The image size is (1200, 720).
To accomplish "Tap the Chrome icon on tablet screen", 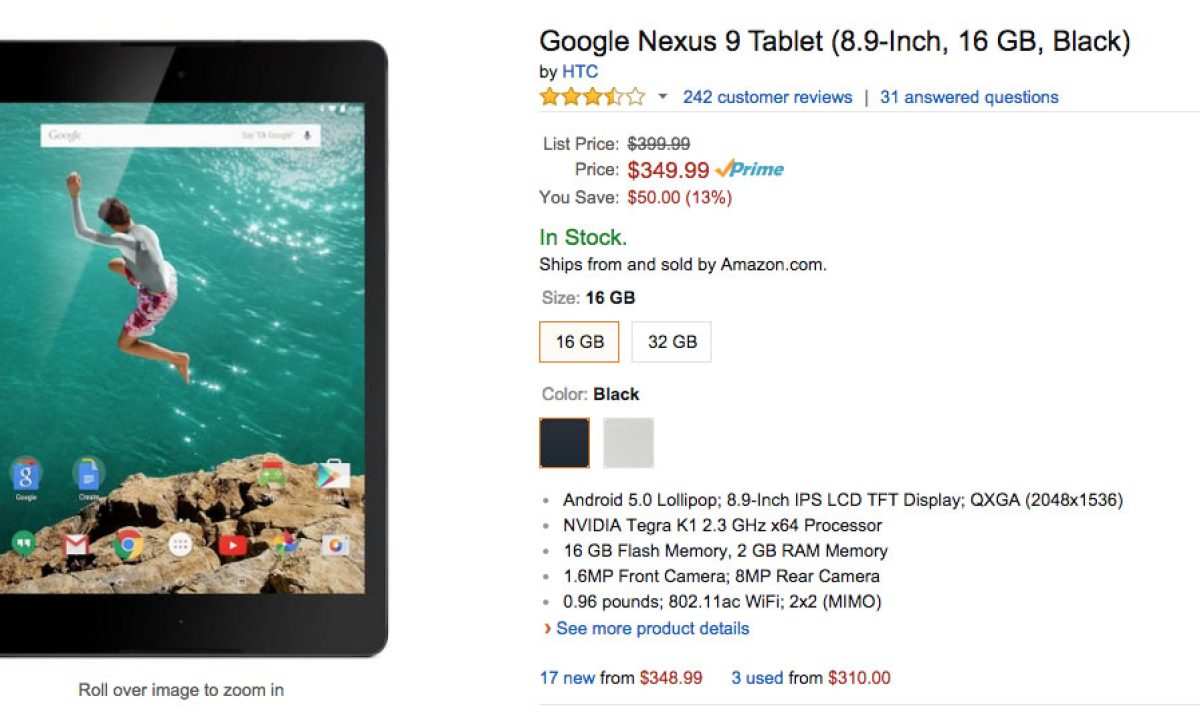I will tap(128, 544).
